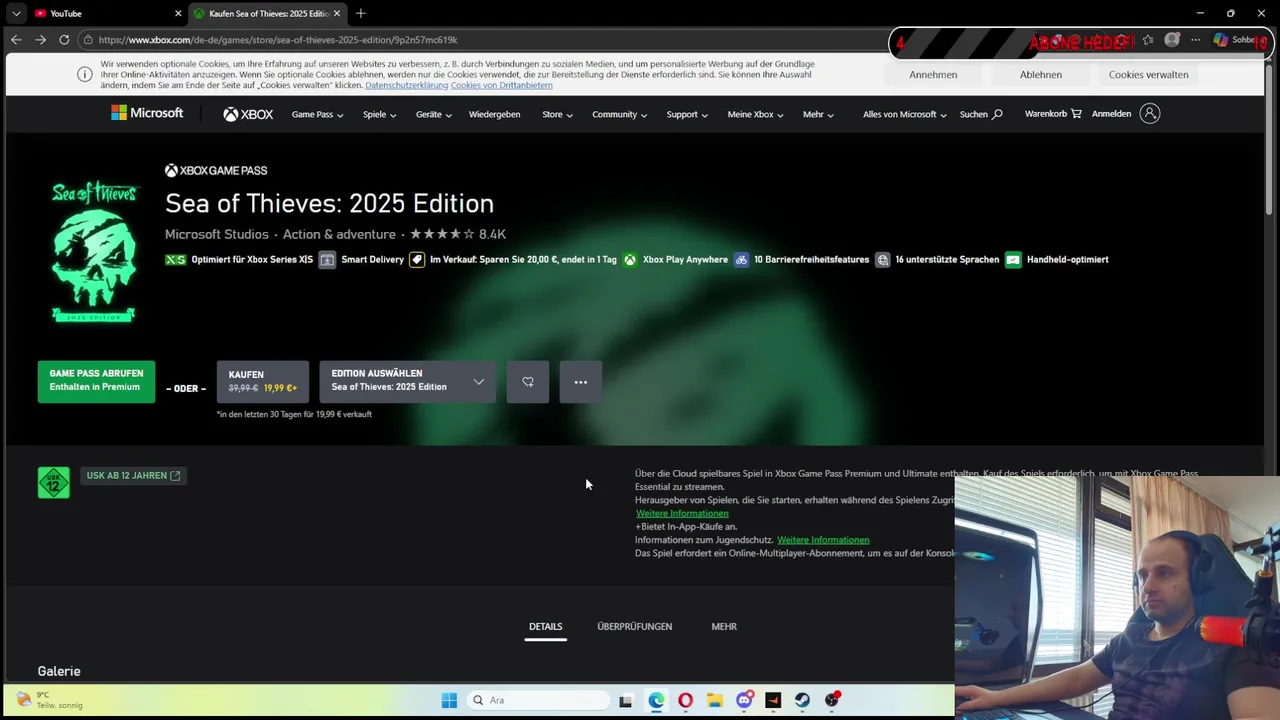Click the sale price tag icon

(x=417, y=260)
